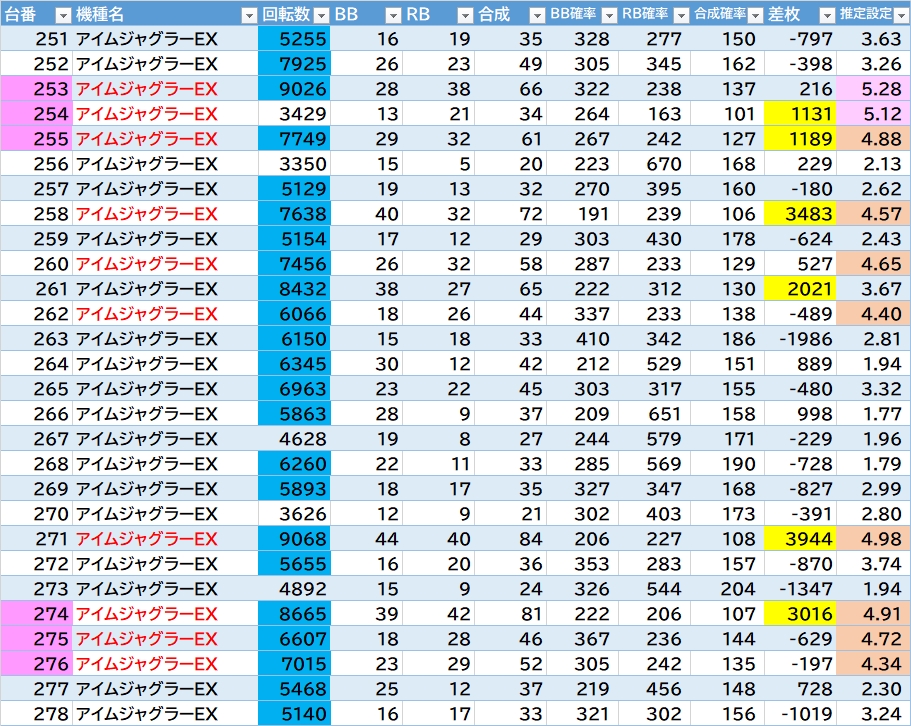Select 回転数 cell 4892
The height and width of the screenshot is (726, 911).
click(294, 589)
